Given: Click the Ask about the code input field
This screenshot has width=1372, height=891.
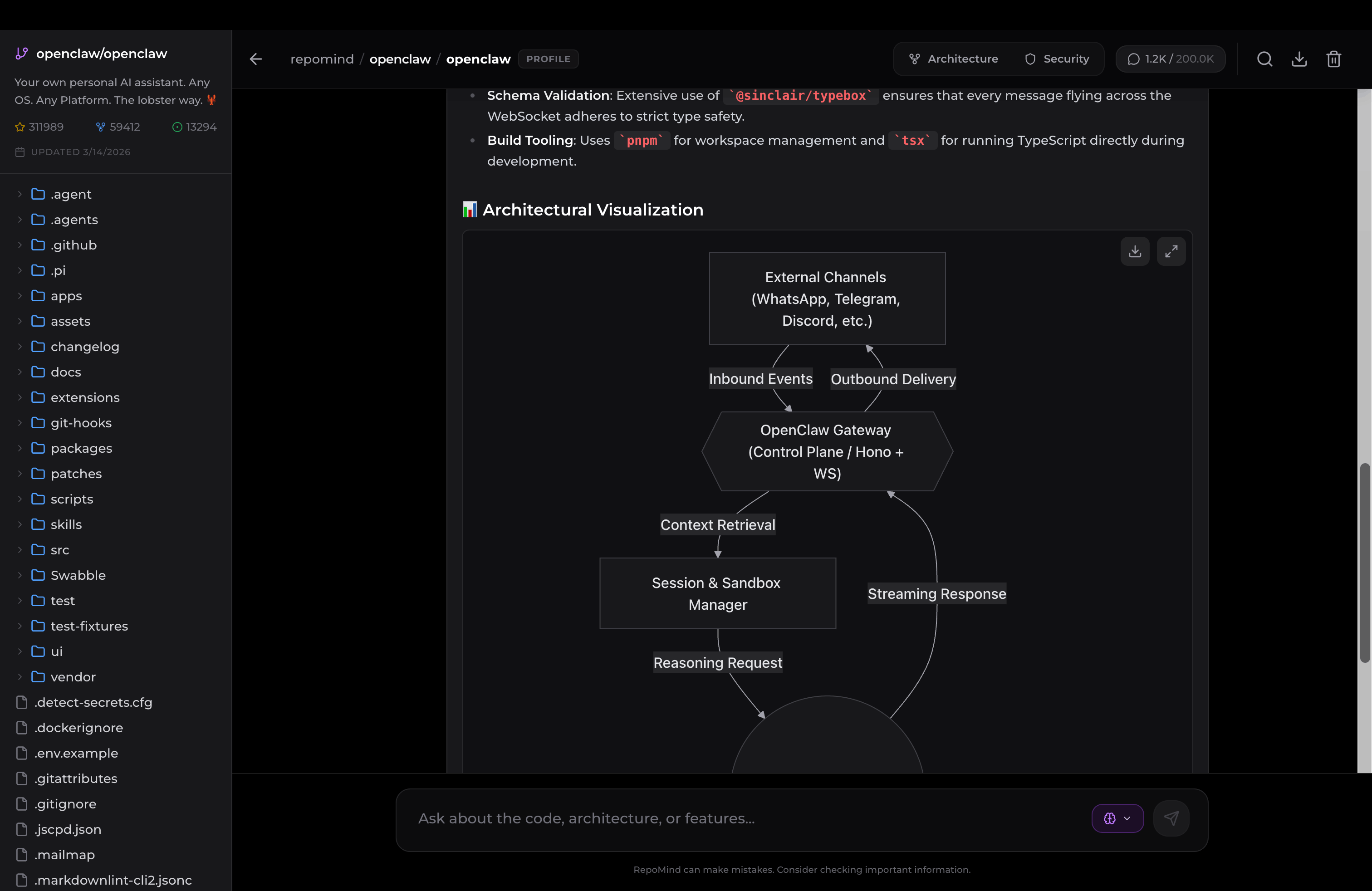Looking at the screenshot, I should (x=750, y=818).
